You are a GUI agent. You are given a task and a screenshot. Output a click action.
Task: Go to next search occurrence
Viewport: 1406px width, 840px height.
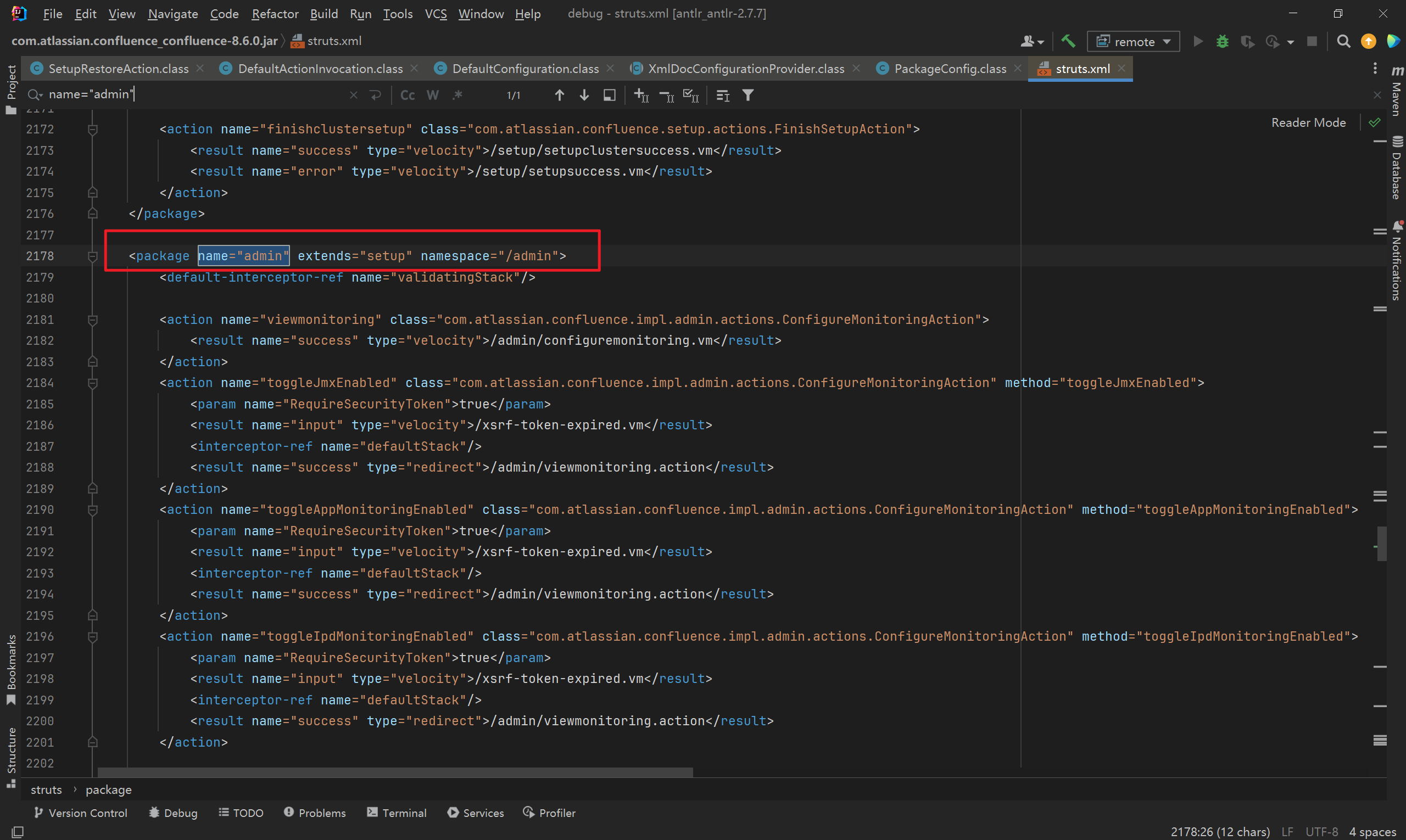click(x=584, y=95)
